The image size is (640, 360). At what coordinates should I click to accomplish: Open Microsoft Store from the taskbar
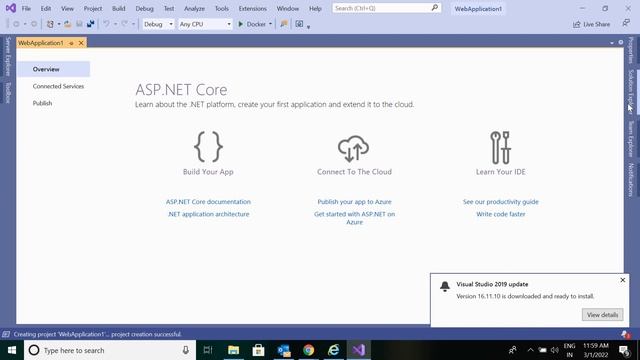(258, 350)
